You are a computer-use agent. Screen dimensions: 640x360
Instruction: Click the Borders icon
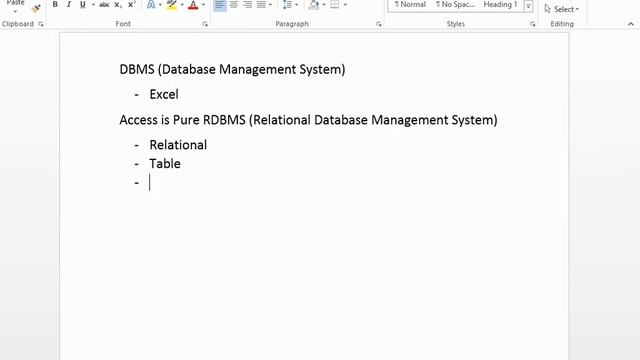335,4
